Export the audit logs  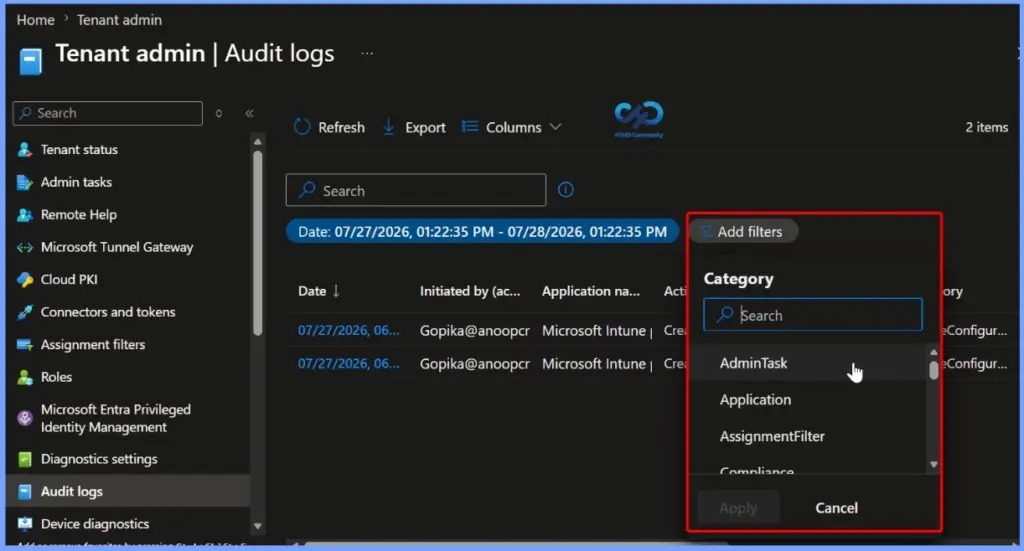pyautogui.click(x=414, y=127)
